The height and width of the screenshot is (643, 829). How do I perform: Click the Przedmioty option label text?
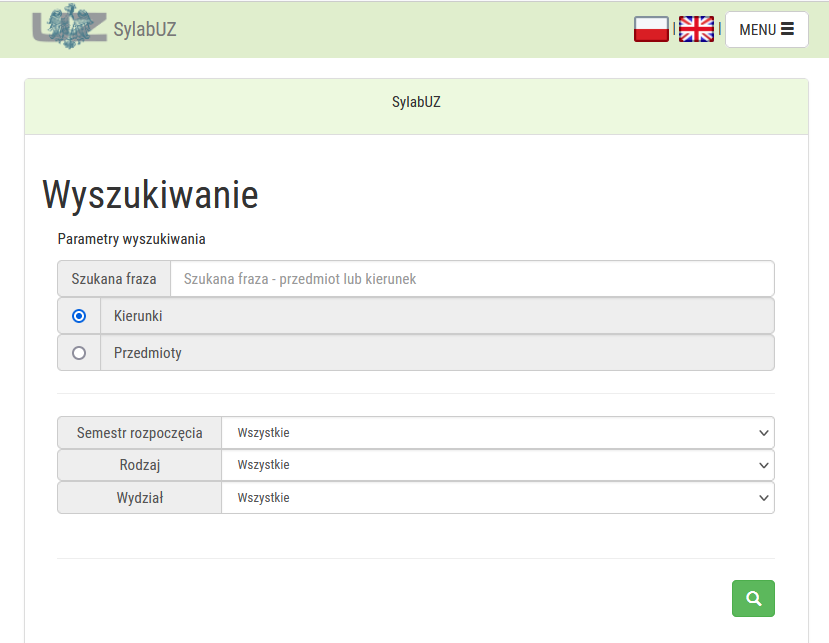(148, 353)
